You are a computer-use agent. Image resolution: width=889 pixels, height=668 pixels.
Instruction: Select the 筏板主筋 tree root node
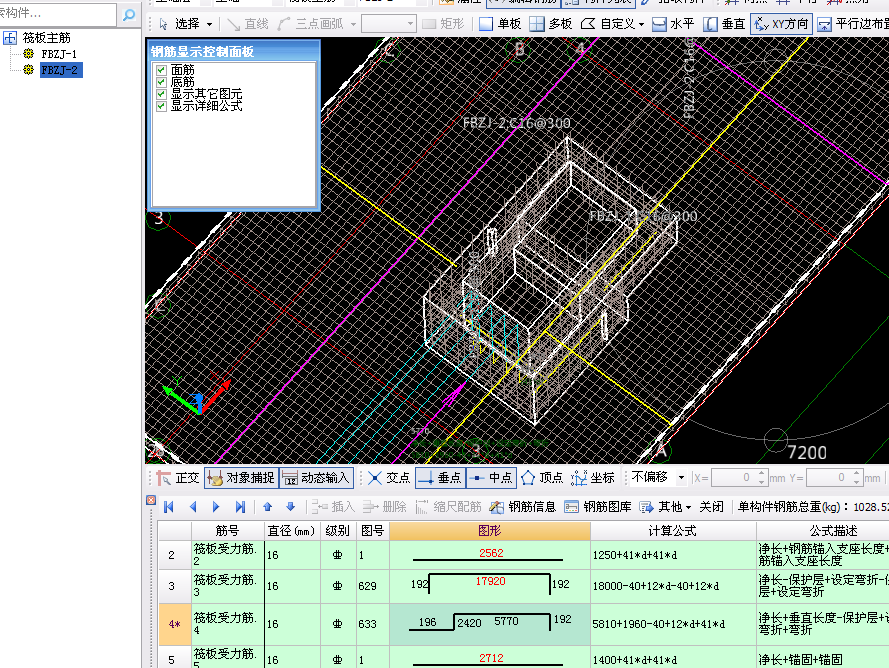point(46,38)
